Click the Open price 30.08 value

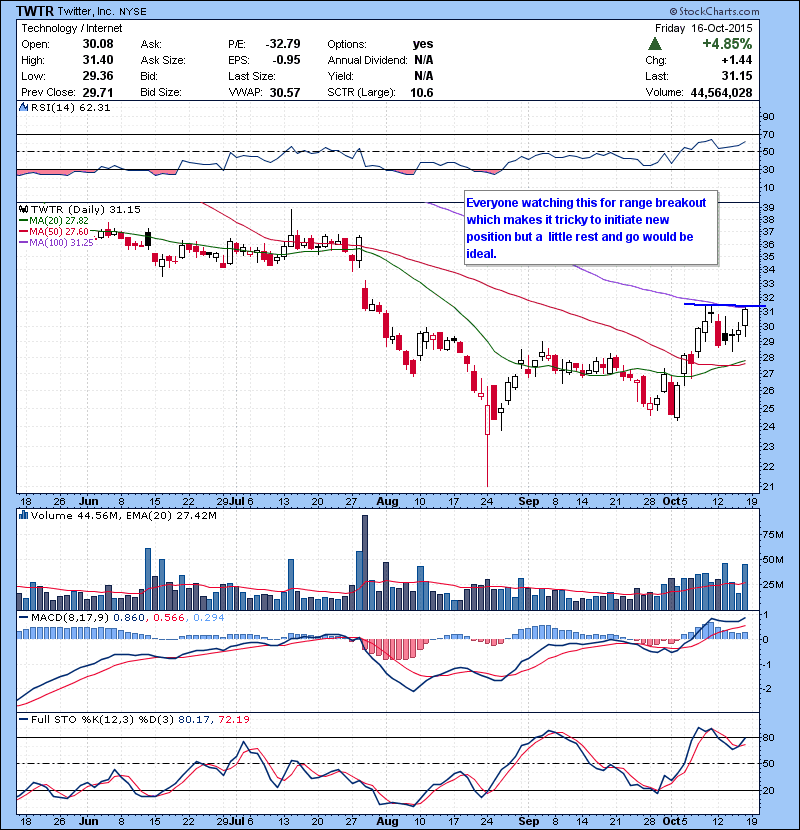click(x=98, y=44)
